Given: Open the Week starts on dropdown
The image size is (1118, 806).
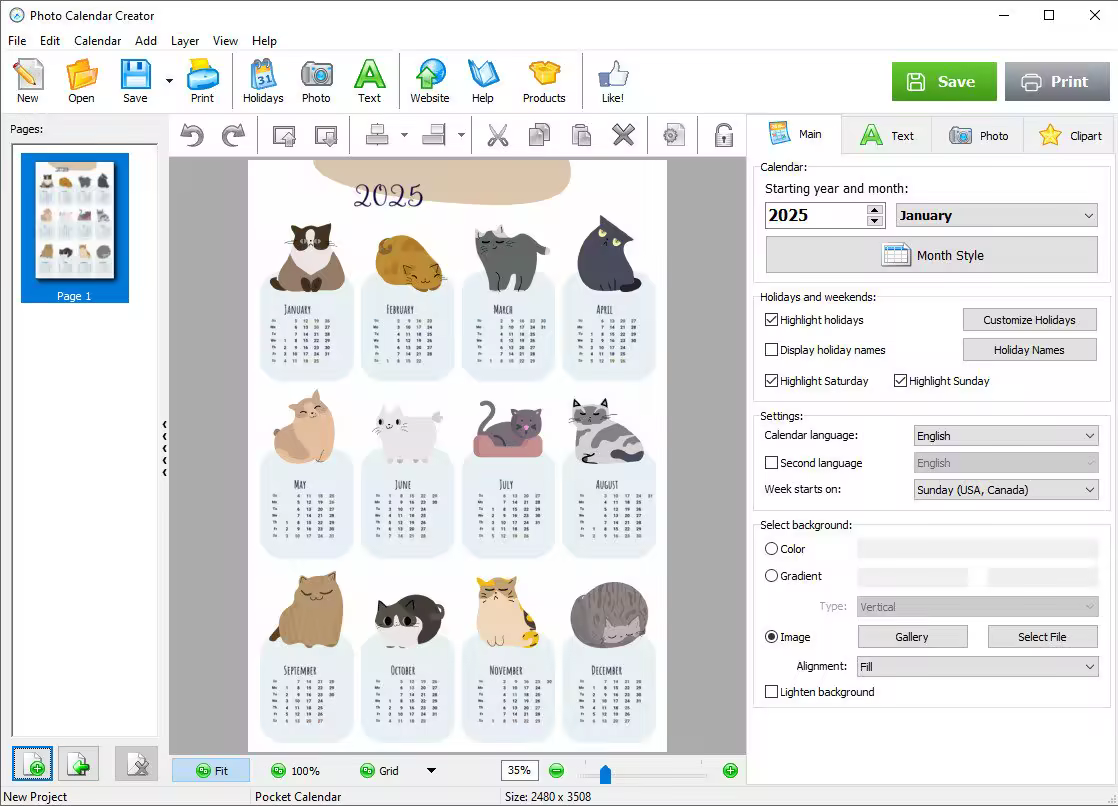Looking at the screenshot, I should point(1006,490).
